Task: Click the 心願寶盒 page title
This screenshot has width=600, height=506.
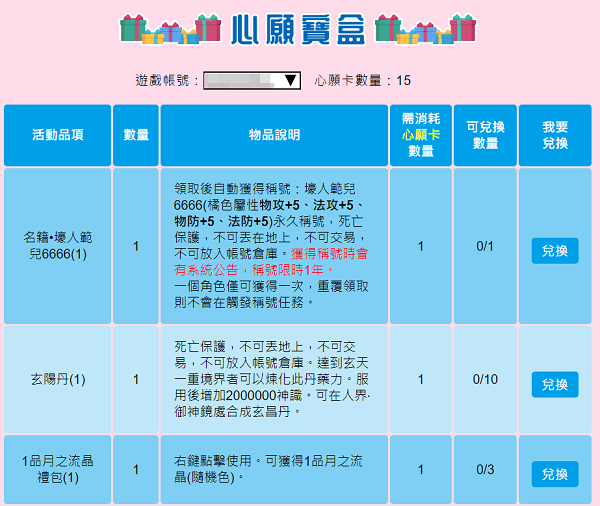Action: click(x=297, y=29)
